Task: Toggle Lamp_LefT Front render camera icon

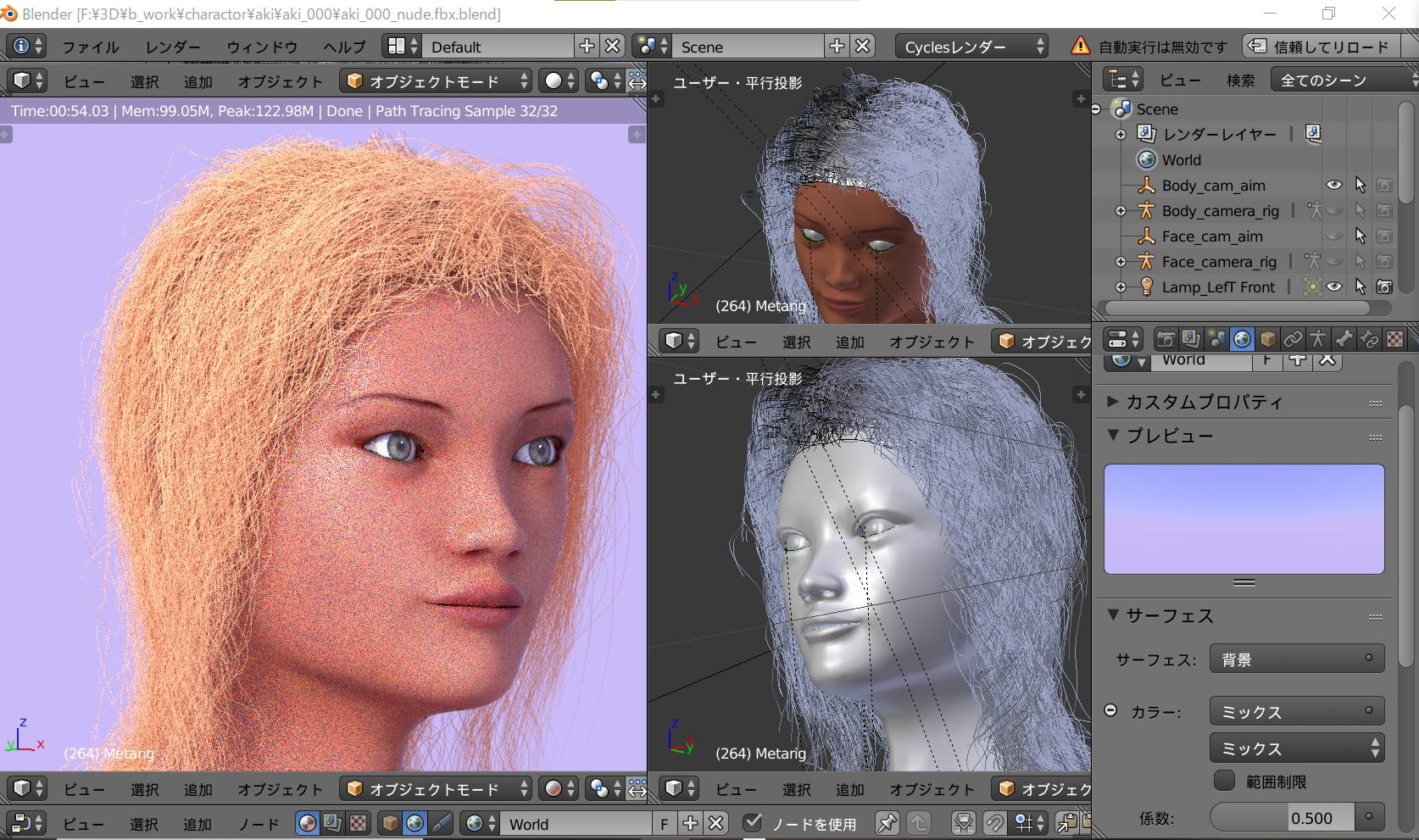Action: [x=1384, y=287]
